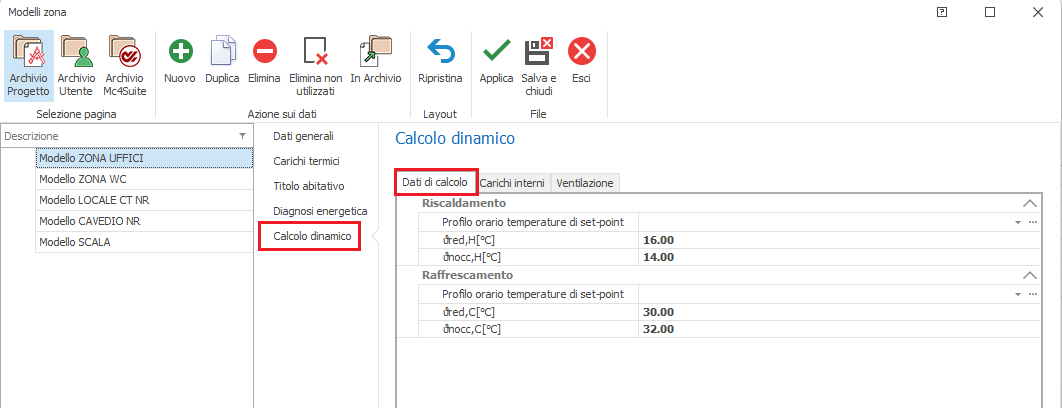1062x408 pixels.
Task: Delete the model using Elimina
Action: tap(264, 52)
